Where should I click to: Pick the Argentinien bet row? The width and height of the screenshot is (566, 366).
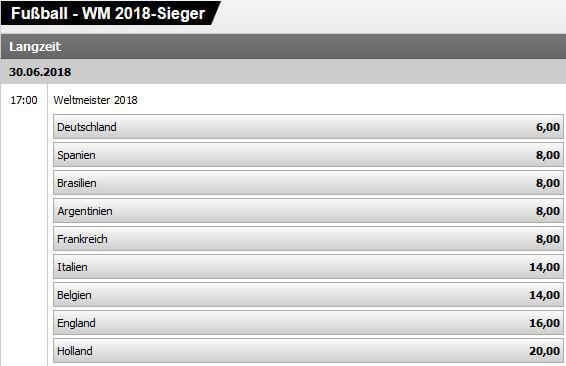(x=308, y=211)
